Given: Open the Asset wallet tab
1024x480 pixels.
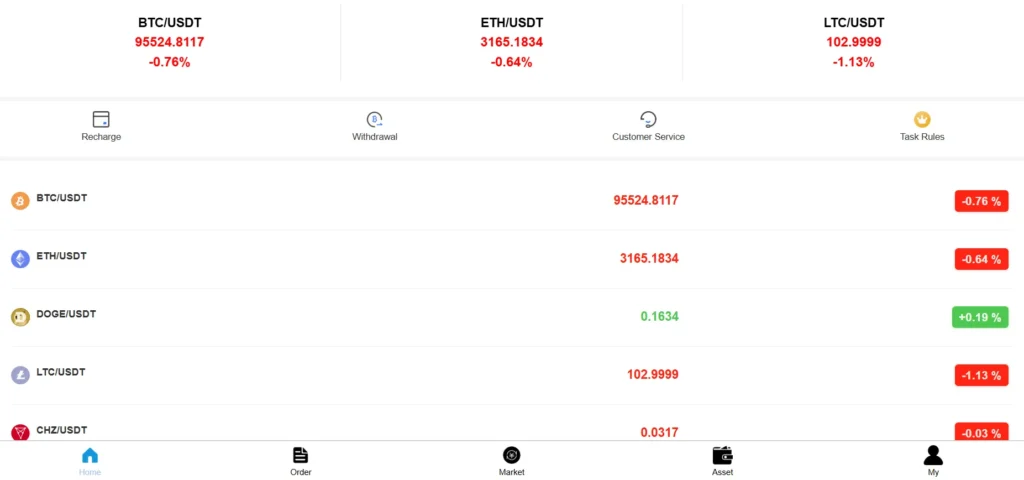Looking at the screenshot, I should (x=722, y=460).
